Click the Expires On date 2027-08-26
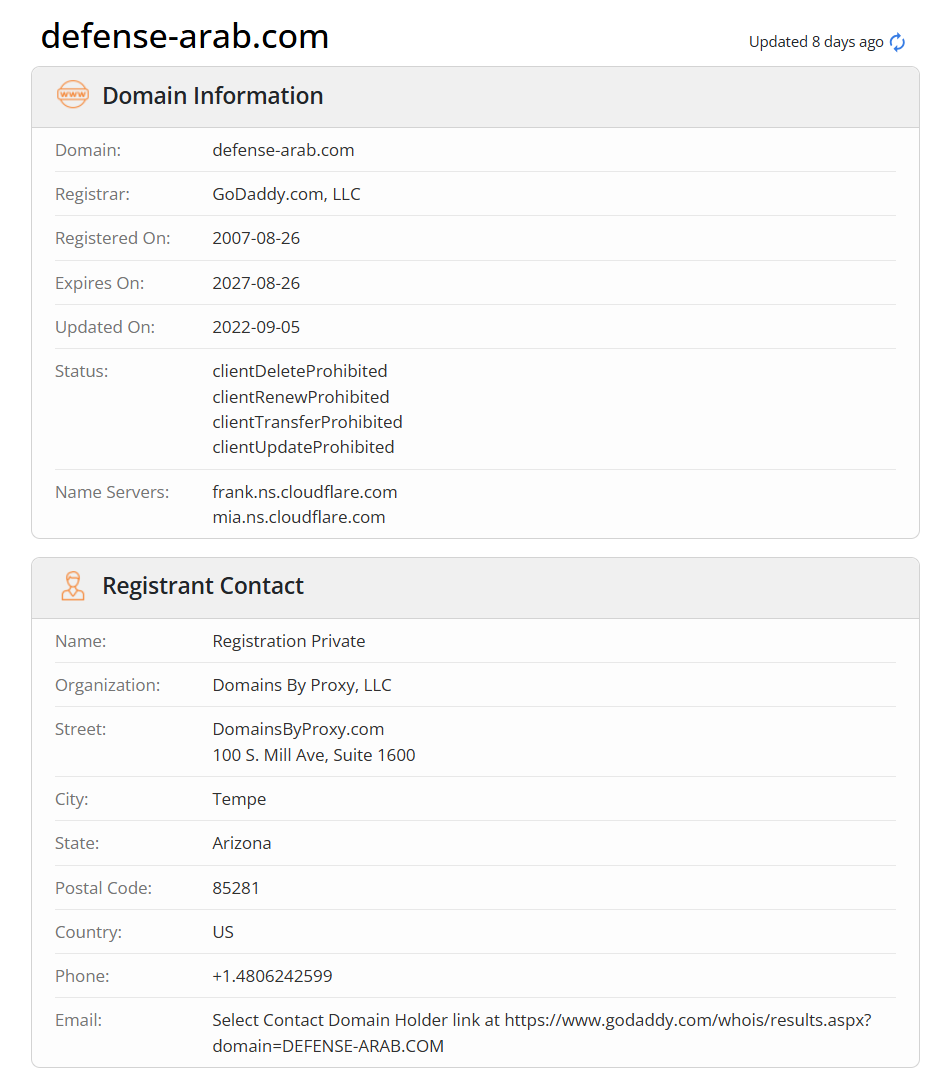The height and width of the screenshot is (1079, 937). tap(256, 283)
